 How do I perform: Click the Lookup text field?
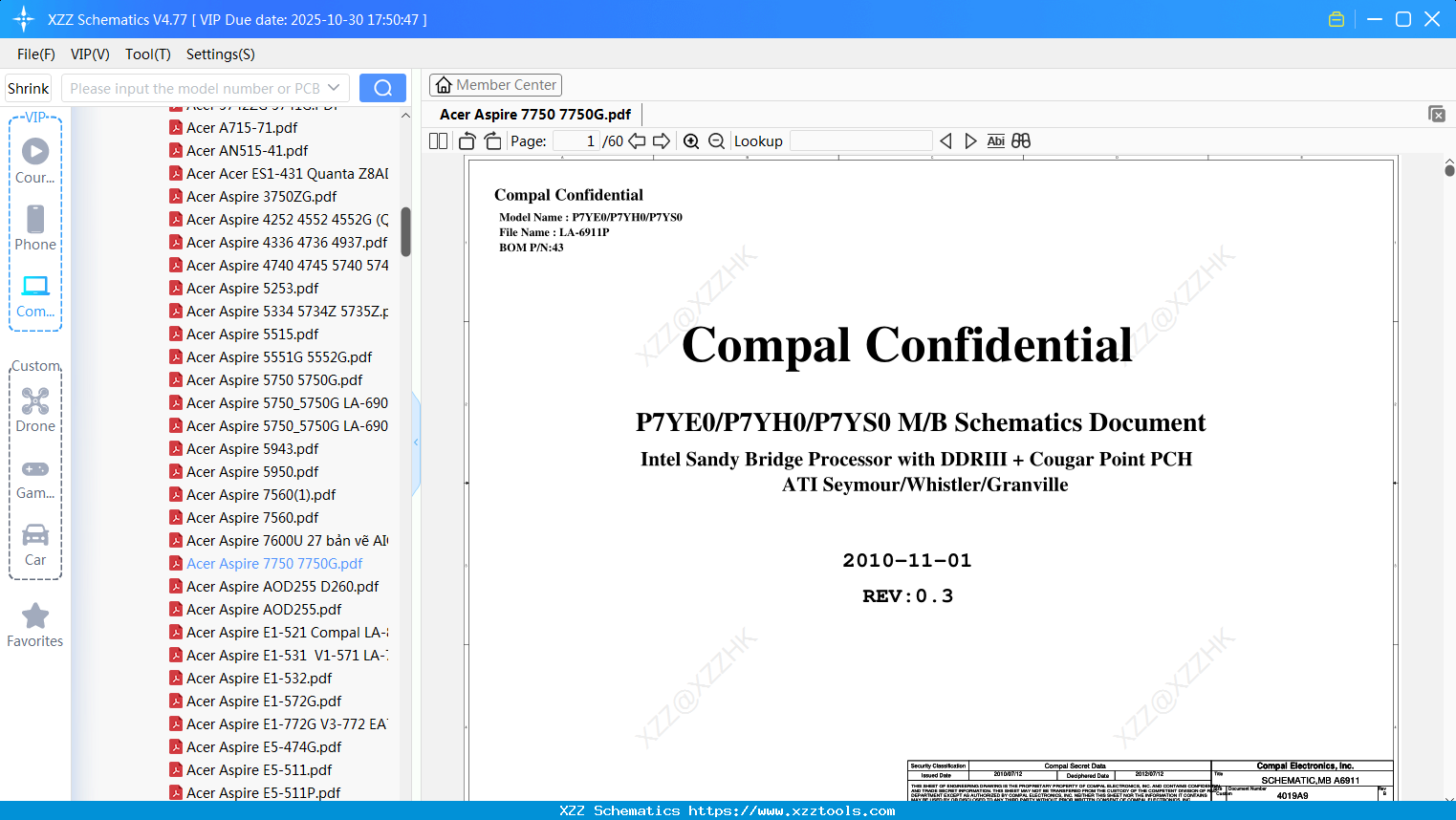pos(860,141)
